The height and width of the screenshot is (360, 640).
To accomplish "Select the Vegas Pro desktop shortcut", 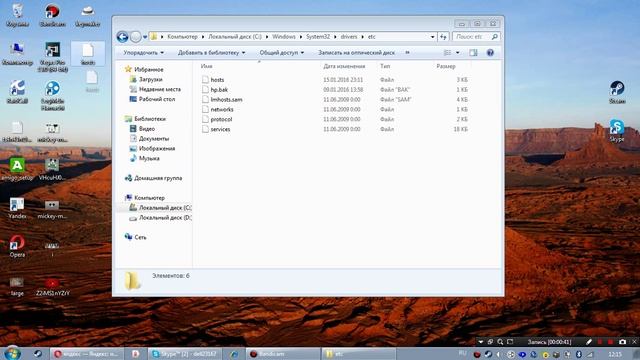I will [52, 57].
